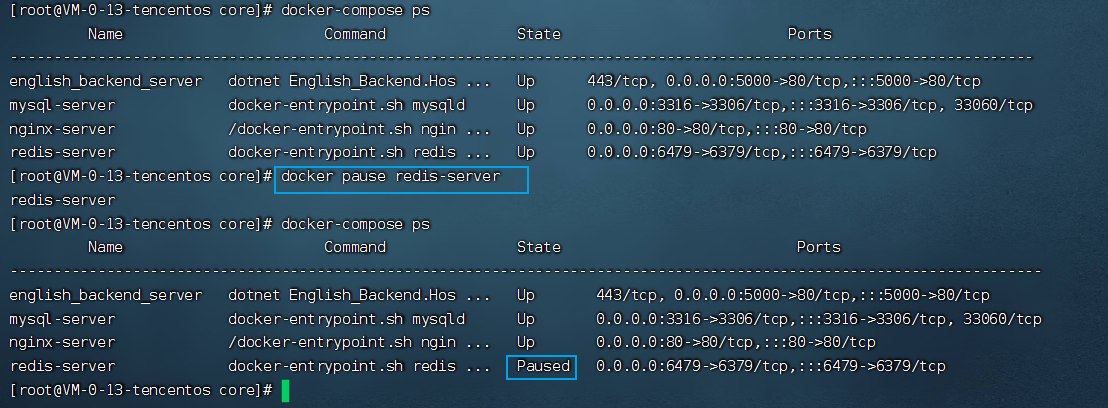Click the "Up" state of nginx-server in the second table
The height and width of the screenshot is (408, 1108).
click(x=526, y=343)
